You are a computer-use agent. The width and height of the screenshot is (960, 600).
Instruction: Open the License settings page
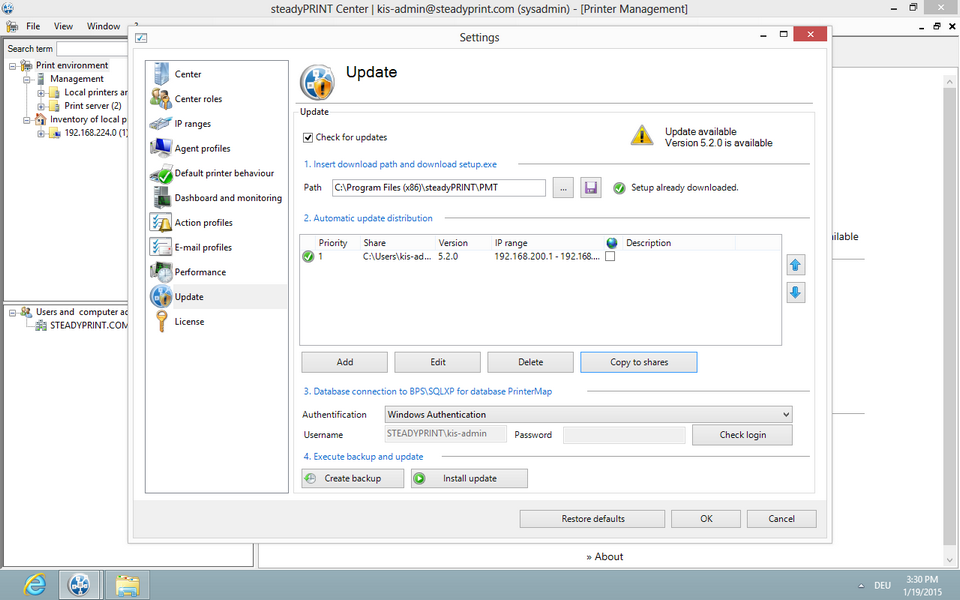coord(189,322)
